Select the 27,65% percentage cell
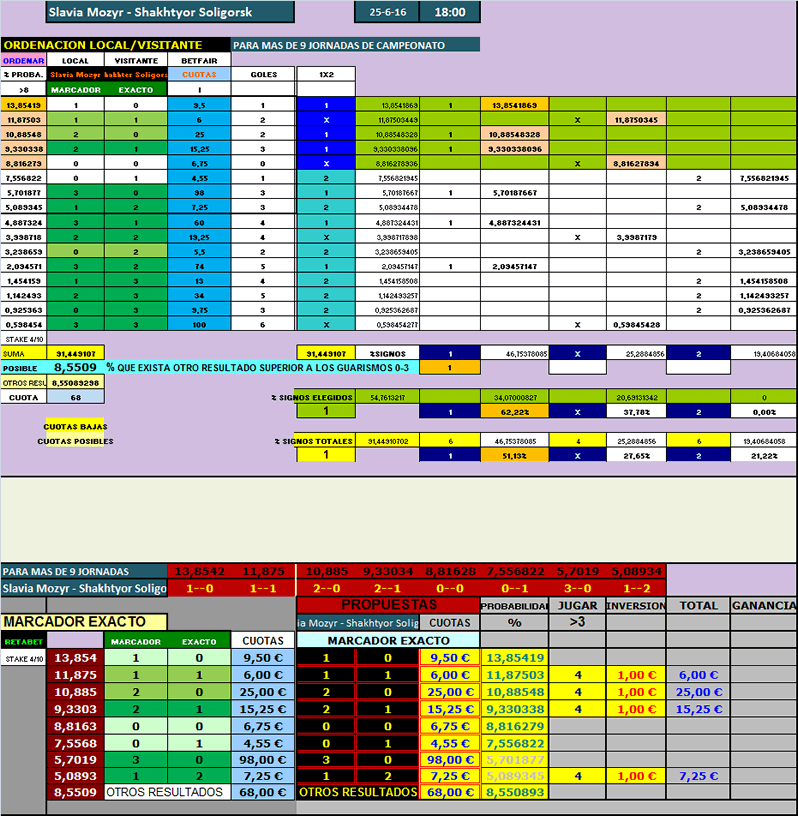 pos(636,456)
